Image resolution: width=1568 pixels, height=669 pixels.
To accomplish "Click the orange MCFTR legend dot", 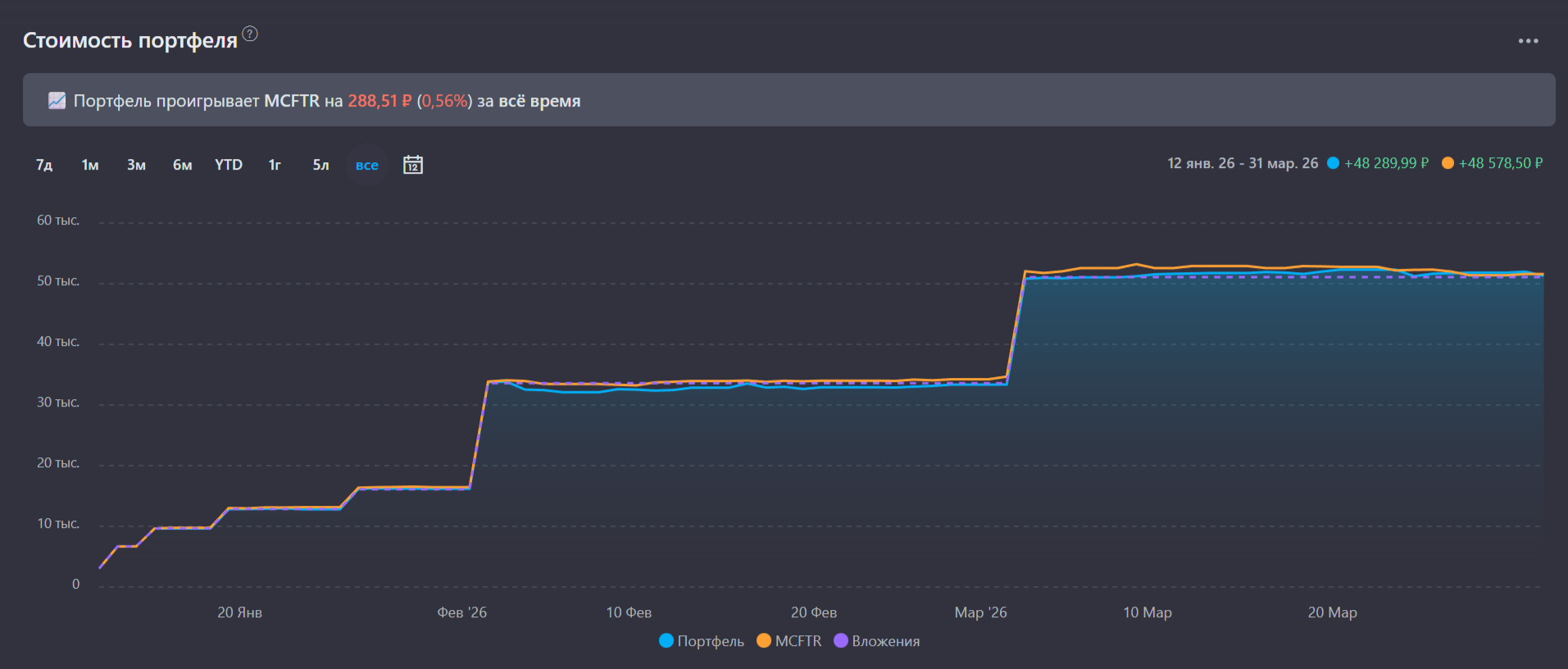I will coord(764,640).
